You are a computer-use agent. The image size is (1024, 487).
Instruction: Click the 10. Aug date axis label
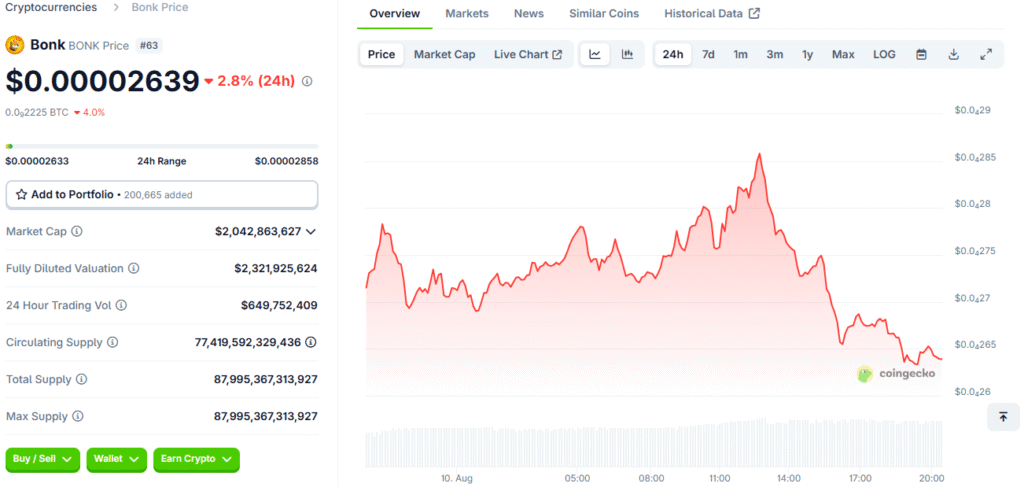coord(458,479)
